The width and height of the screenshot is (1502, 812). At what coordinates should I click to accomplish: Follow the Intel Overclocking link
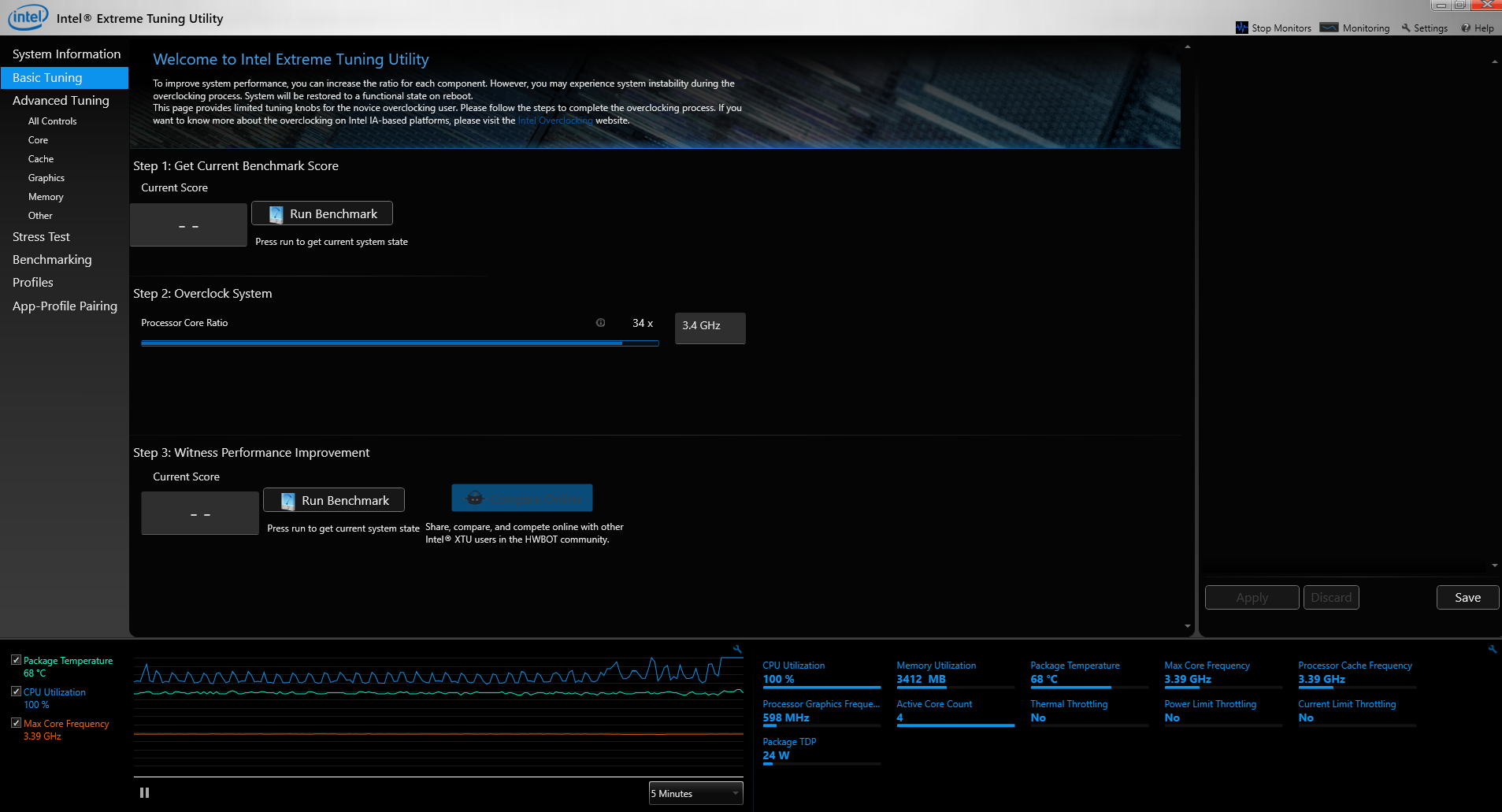pyautogui.click(x=555, y=121)
